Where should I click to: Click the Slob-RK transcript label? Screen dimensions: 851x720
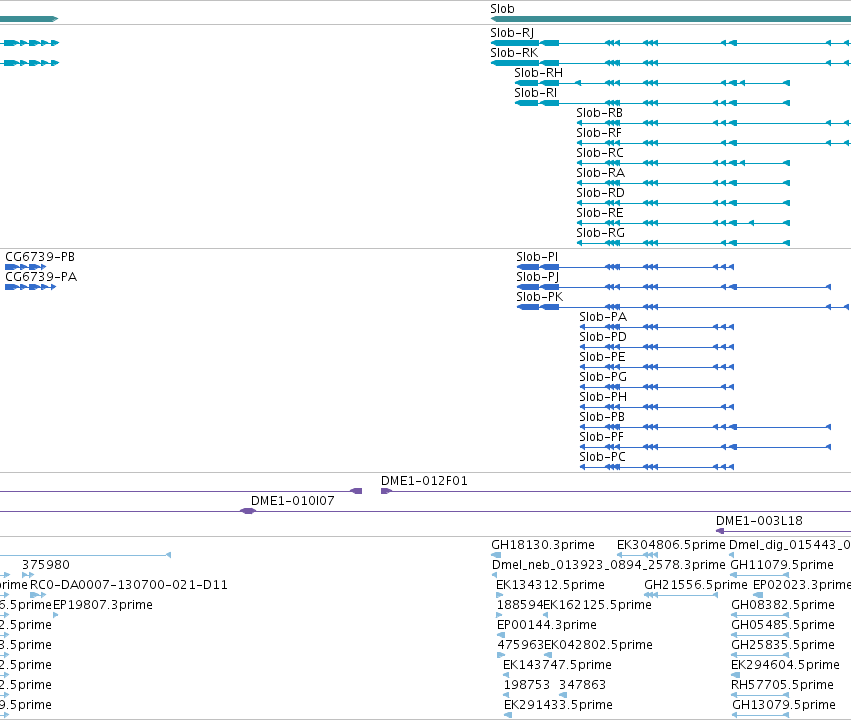[x=514, y=53]
